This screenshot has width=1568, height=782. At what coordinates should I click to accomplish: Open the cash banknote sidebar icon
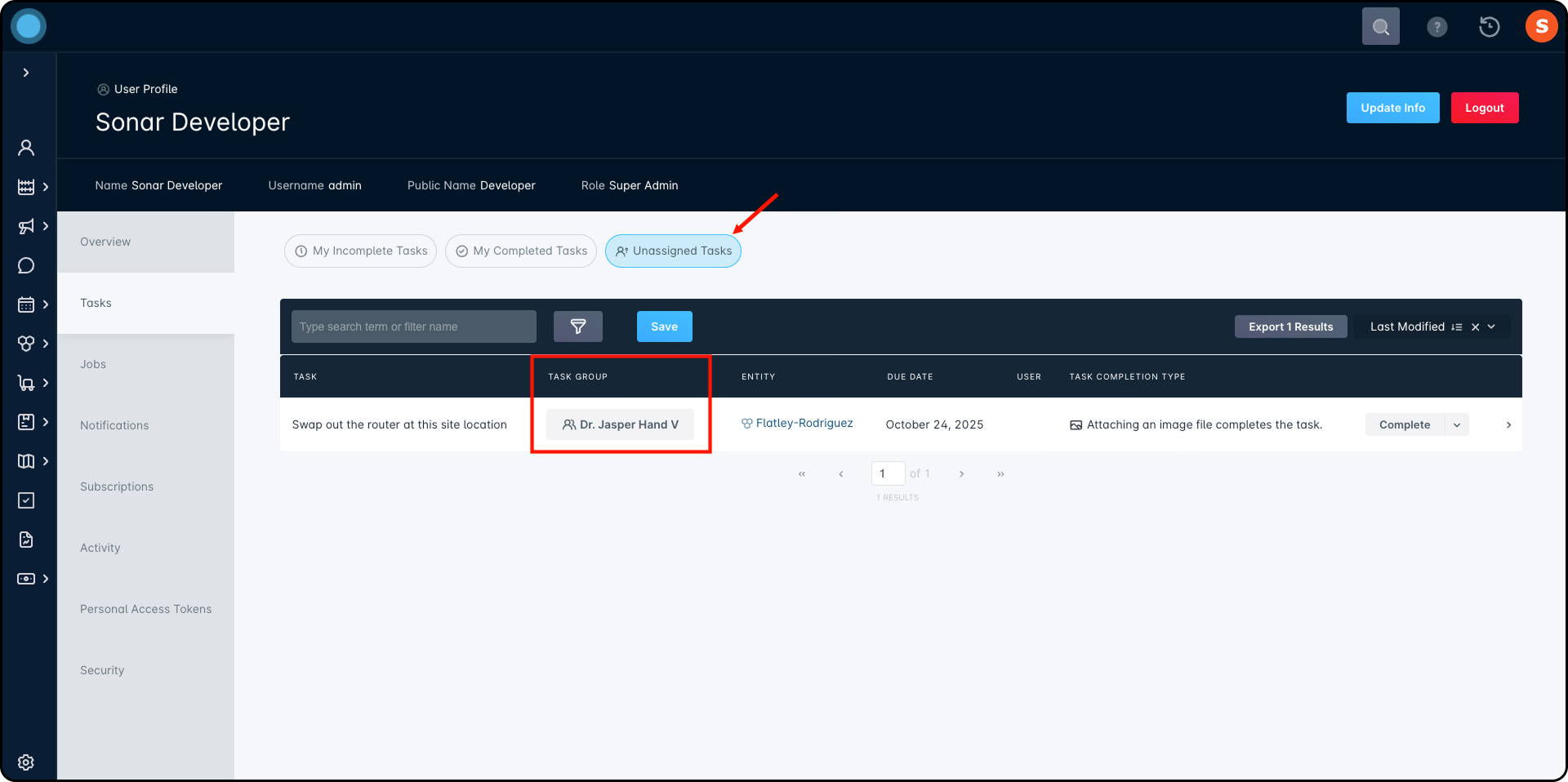(x=26, y=579)
